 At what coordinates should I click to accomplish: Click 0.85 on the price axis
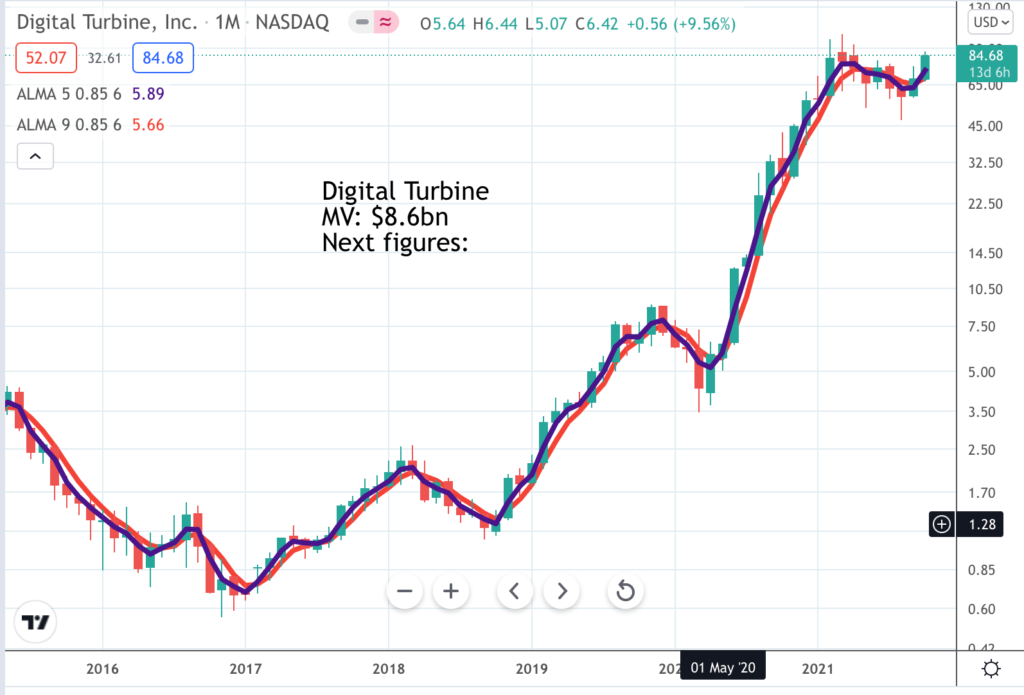(982, 570)
